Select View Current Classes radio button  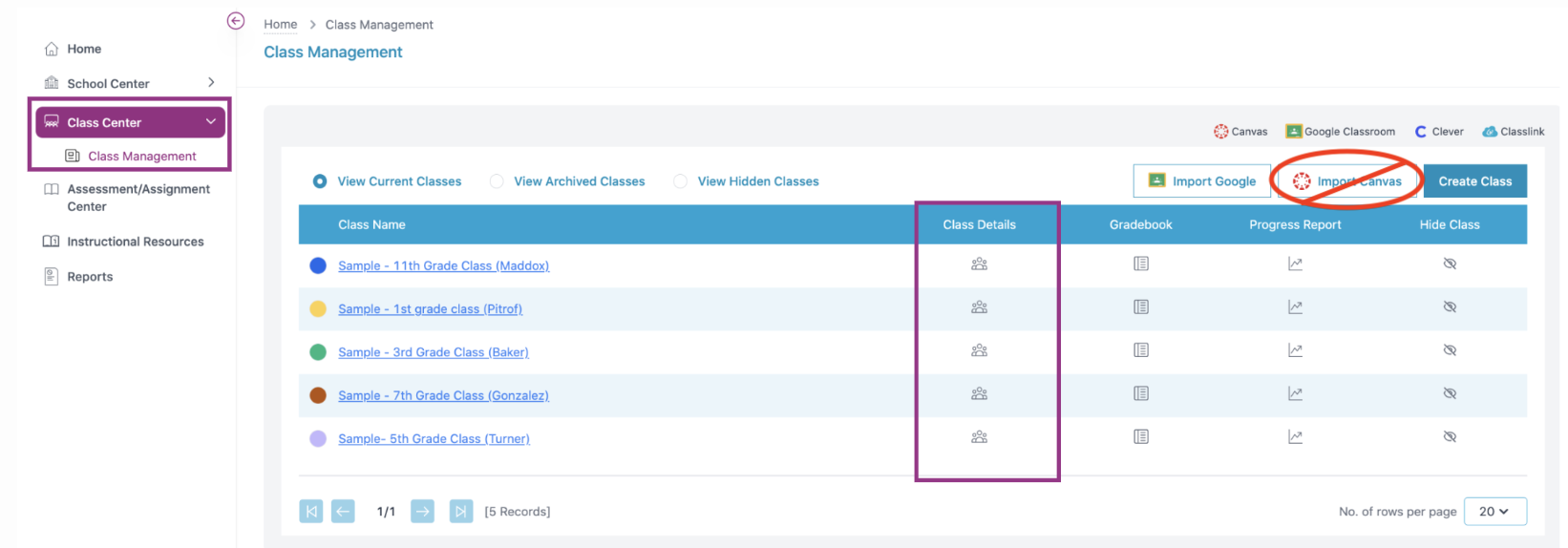[320, 181]
